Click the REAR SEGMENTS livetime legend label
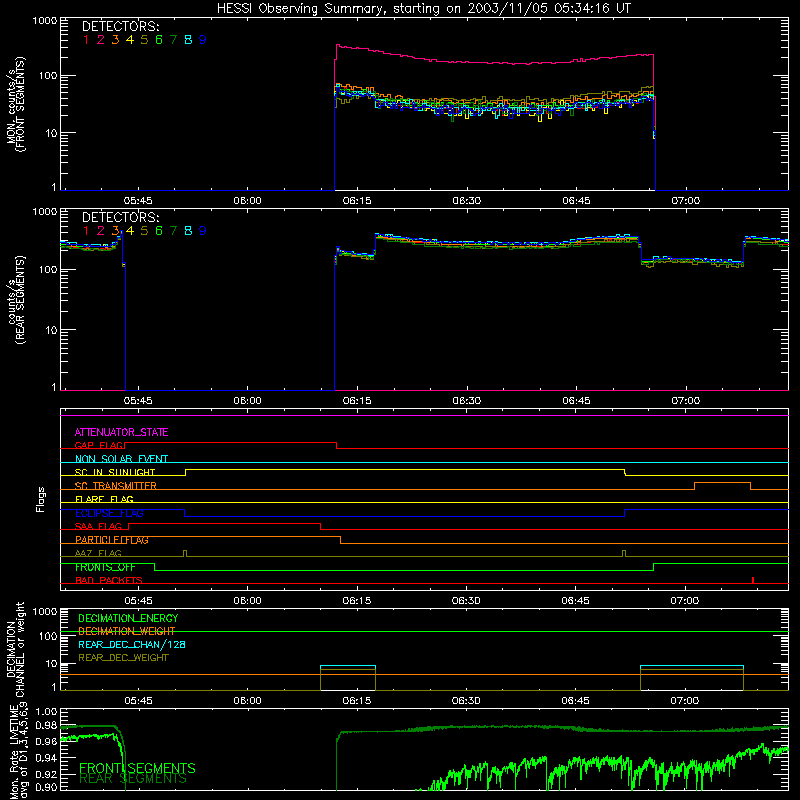This screenshot has height=800, width=800. 133,779
